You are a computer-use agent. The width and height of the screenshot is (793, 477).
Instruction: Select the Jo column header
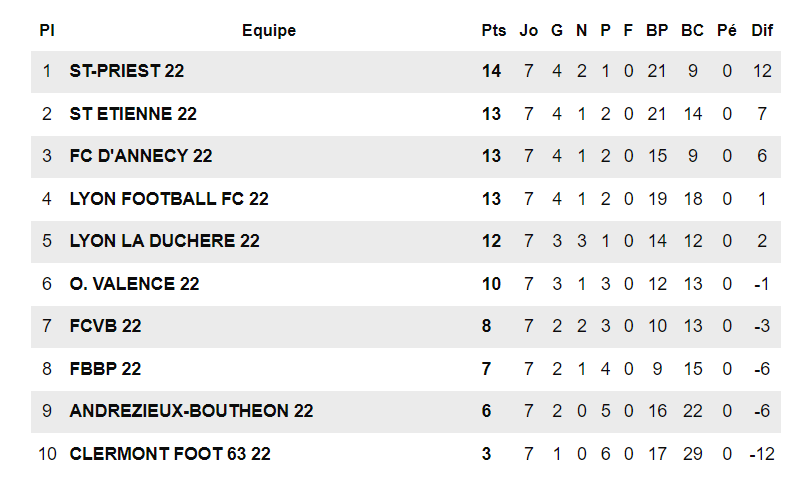coord(529,31)
